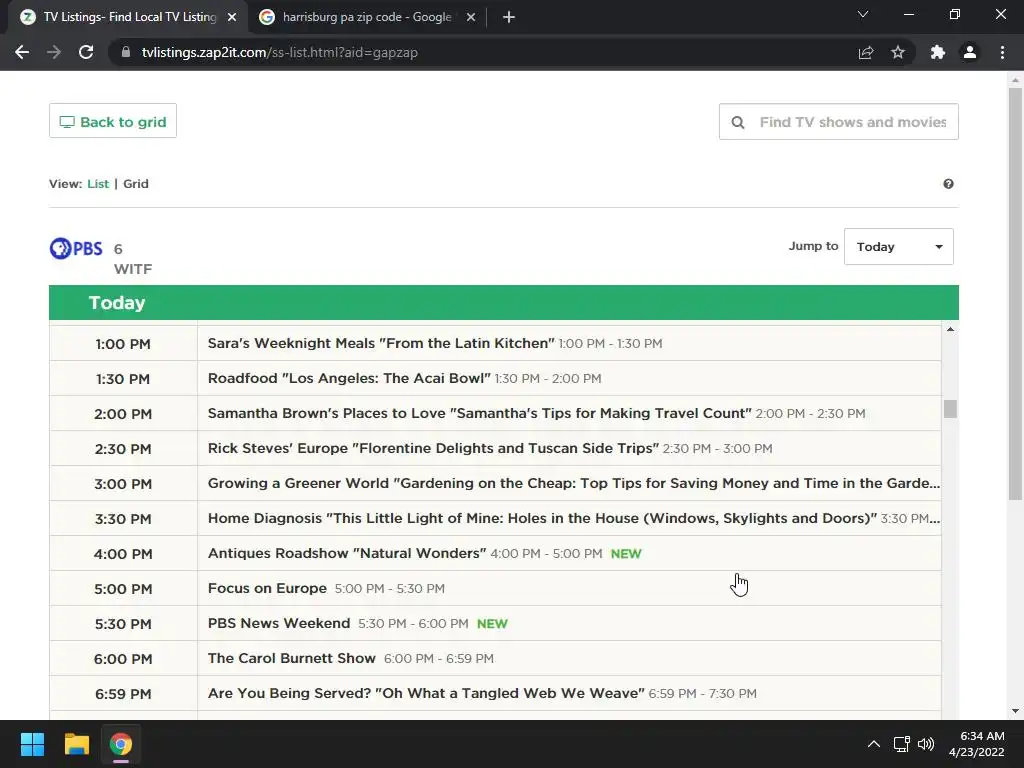Image resolution: width=1024 pixels, height=768 pixels.
Task: Open the taskbar clock and date
Action: point(976,744)
